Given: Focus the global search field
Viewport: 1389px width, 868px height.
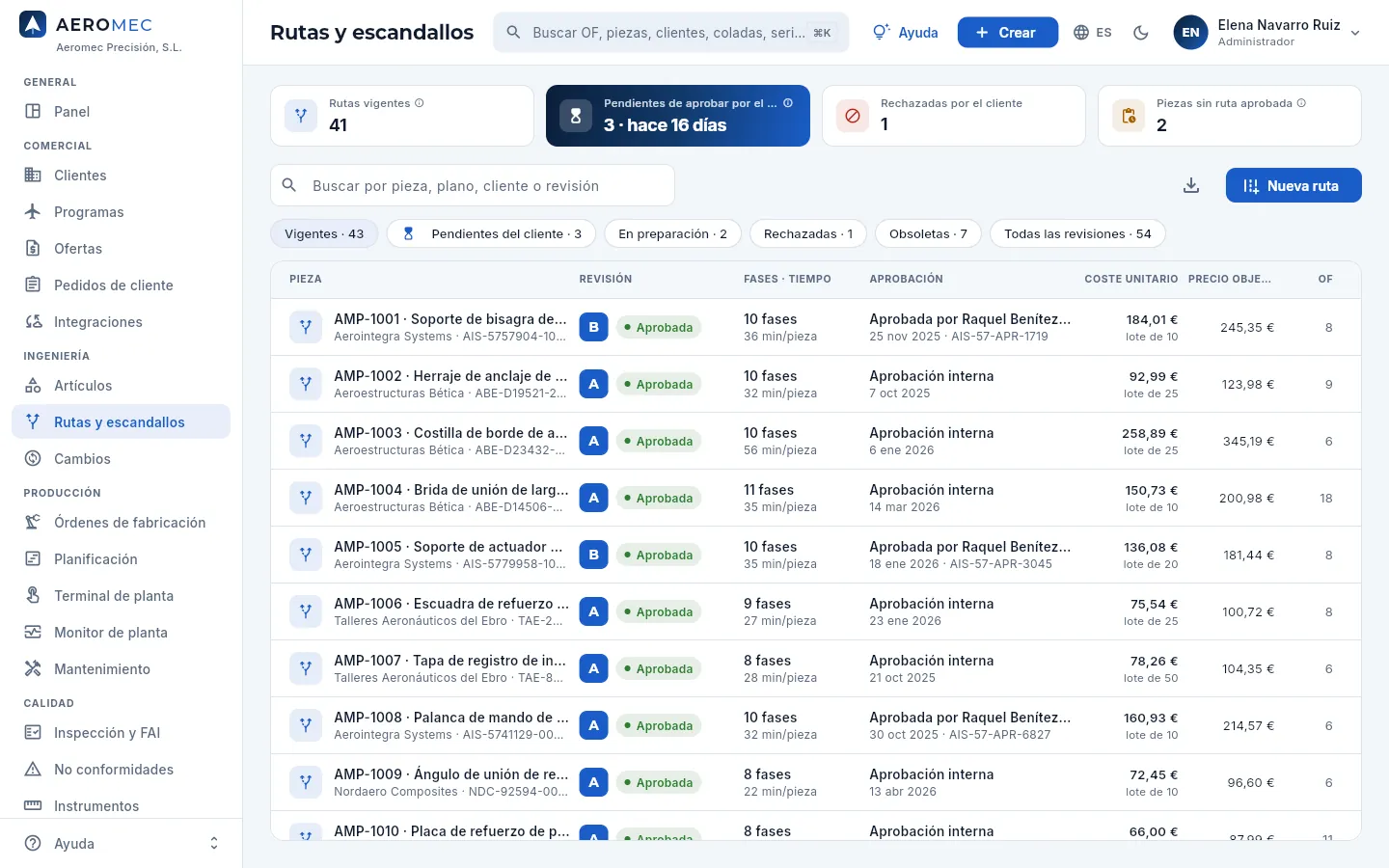Looking at the screenshot, I should click(671, 33).
